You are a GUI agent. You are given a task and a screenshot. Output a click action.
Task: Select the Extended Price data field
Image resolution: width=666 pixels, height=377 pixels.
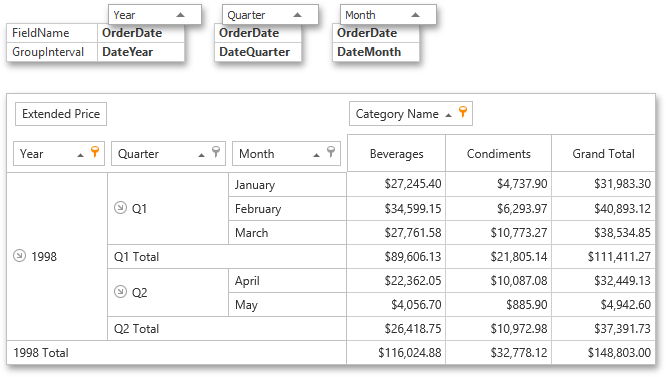[x=61, y=114]
